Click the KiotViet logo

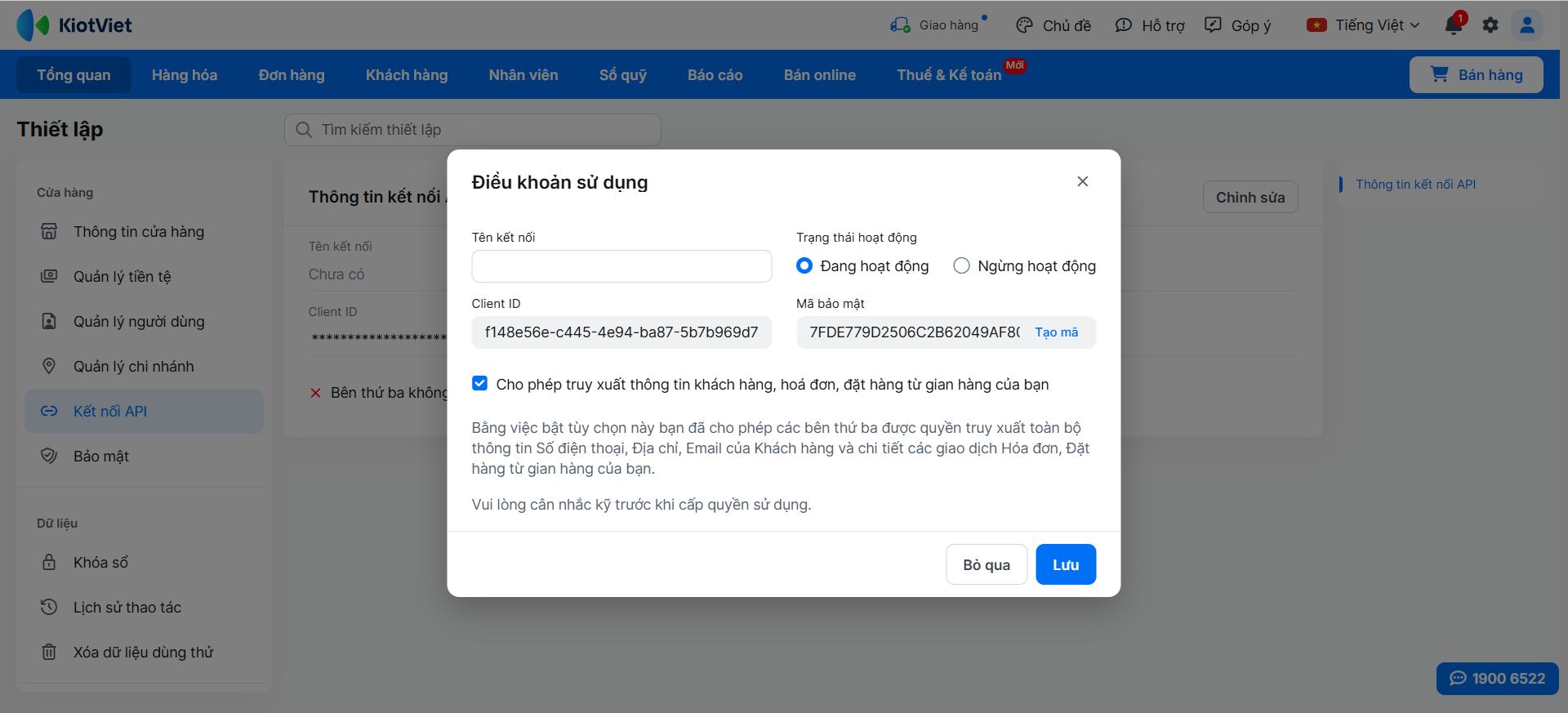click(x=74, y=25)
